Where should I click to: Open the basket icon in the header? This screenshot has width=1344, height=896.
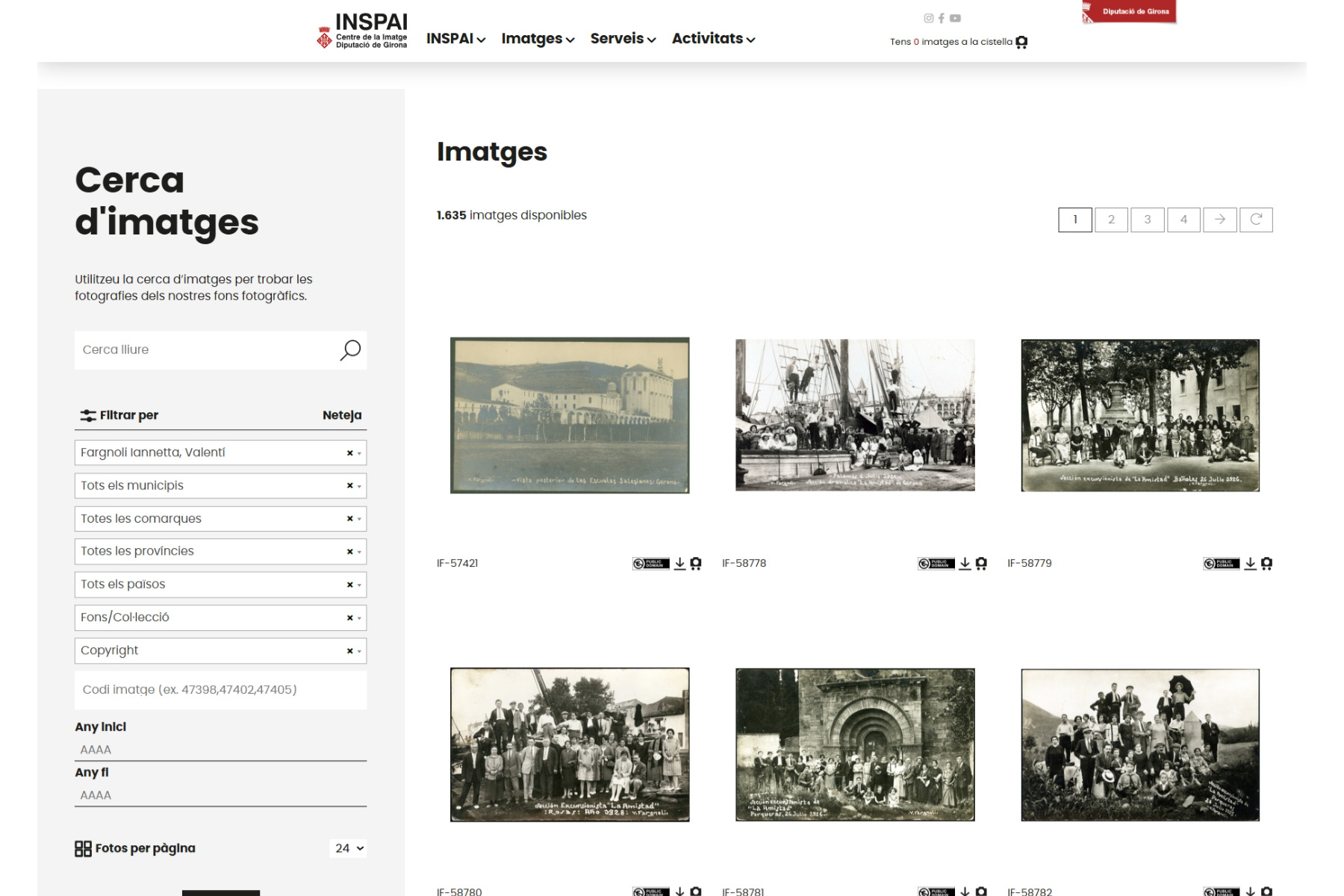click(1021, 43)
